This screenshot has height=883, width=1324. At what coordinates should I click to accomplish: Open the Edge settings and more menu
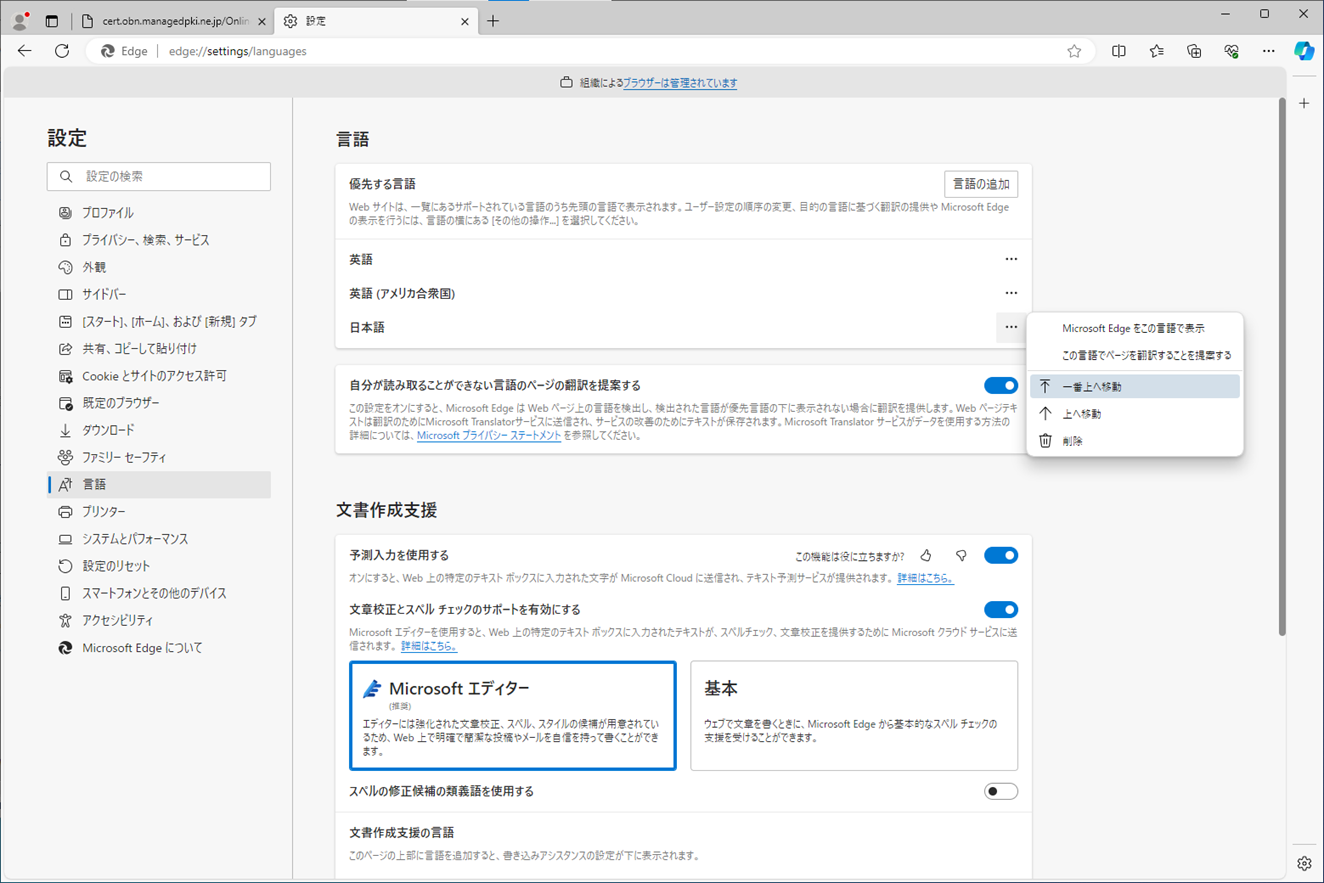coord(1268,51)
